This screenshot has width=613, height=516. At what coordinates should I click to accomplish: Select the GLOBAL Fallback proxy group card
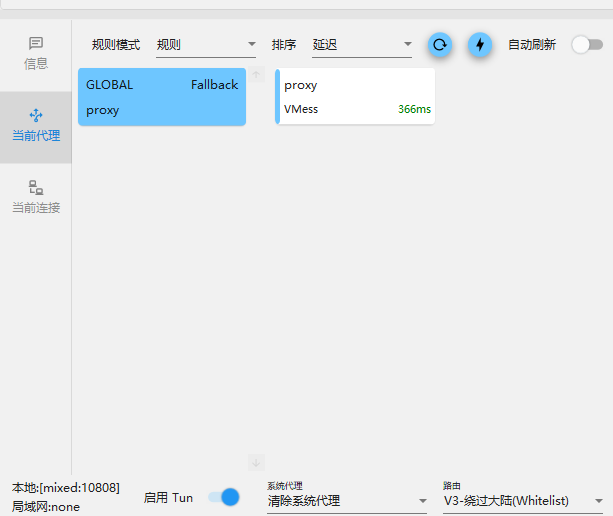162,97
